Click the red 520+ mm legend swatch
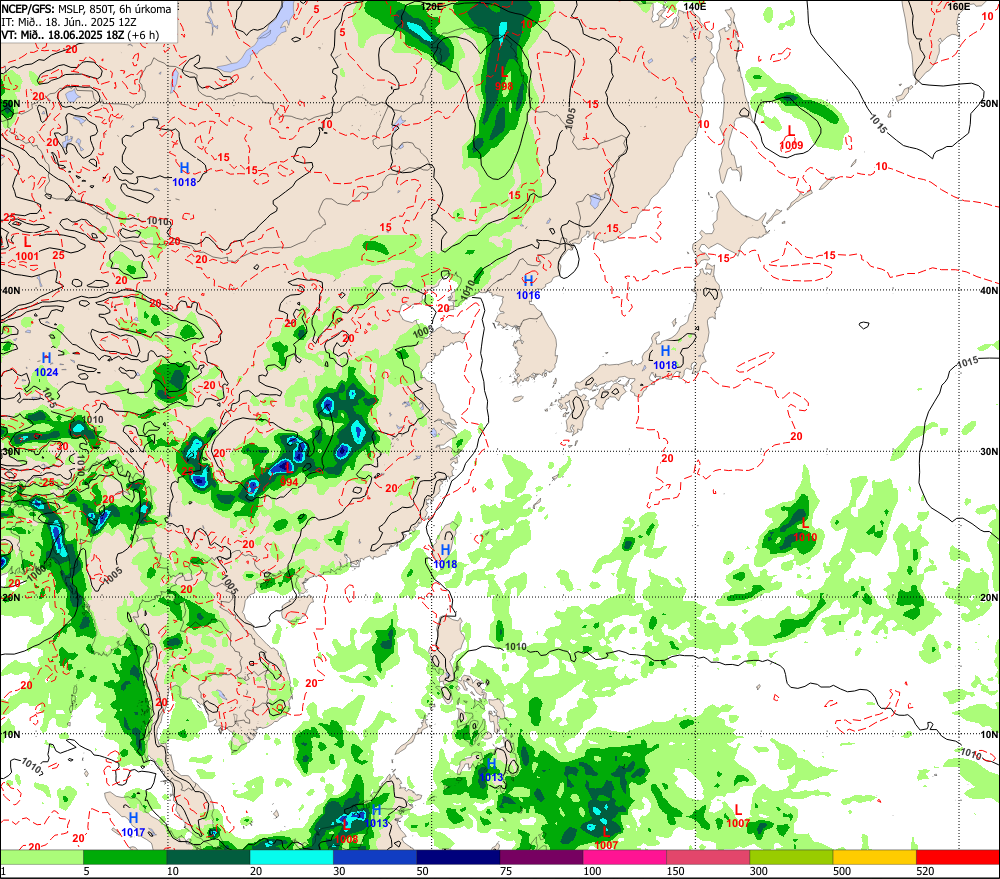 coord(958,857)
